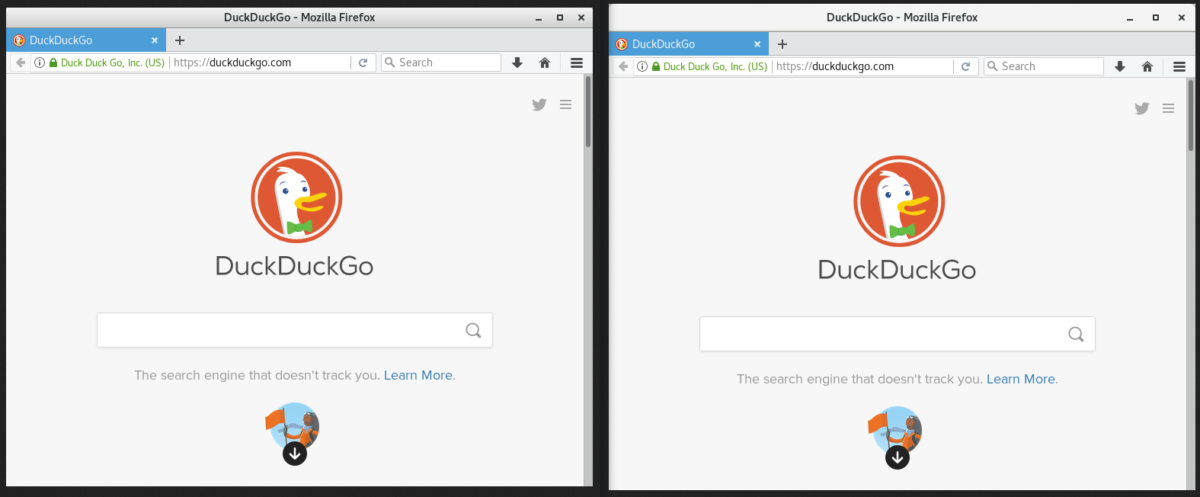The image size is (1200, 497).
Task: Reload the page in right Firefox window
Action: point(966,66)
